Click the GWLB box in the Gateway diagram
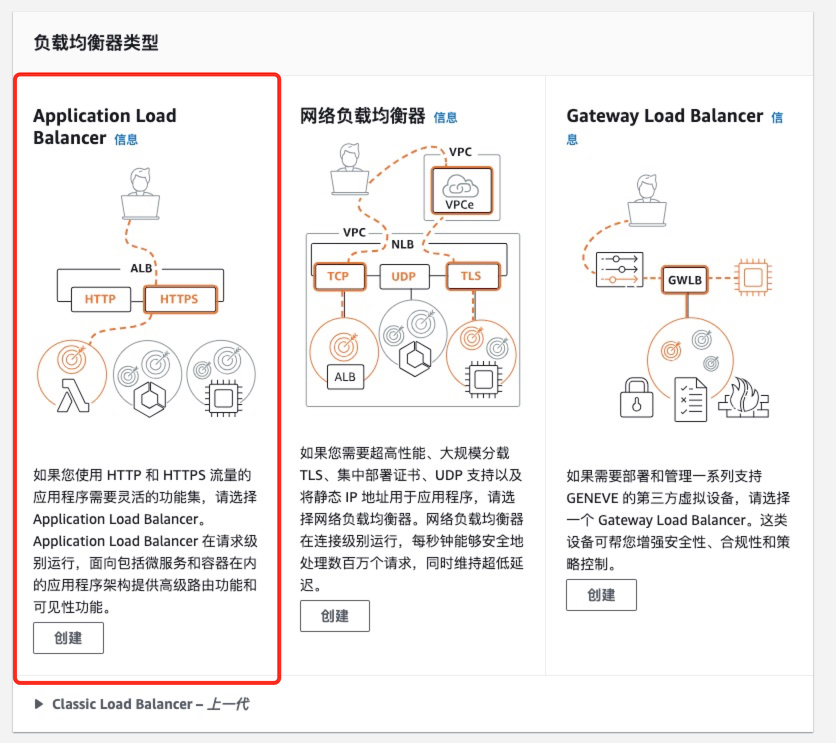The width and height of the screenshot is (836, 743). click(x=685, y=280)
